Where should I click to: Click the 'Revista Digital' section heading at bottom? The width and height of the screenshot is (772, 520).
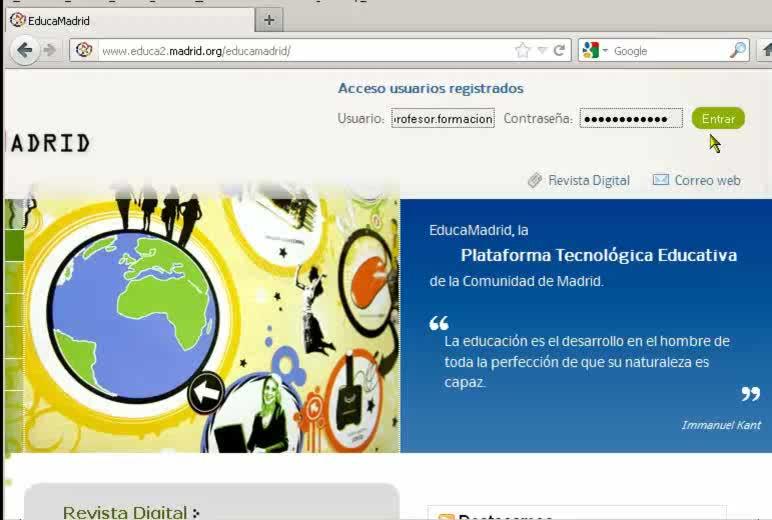pyautogui.click(x=125, y=512)
